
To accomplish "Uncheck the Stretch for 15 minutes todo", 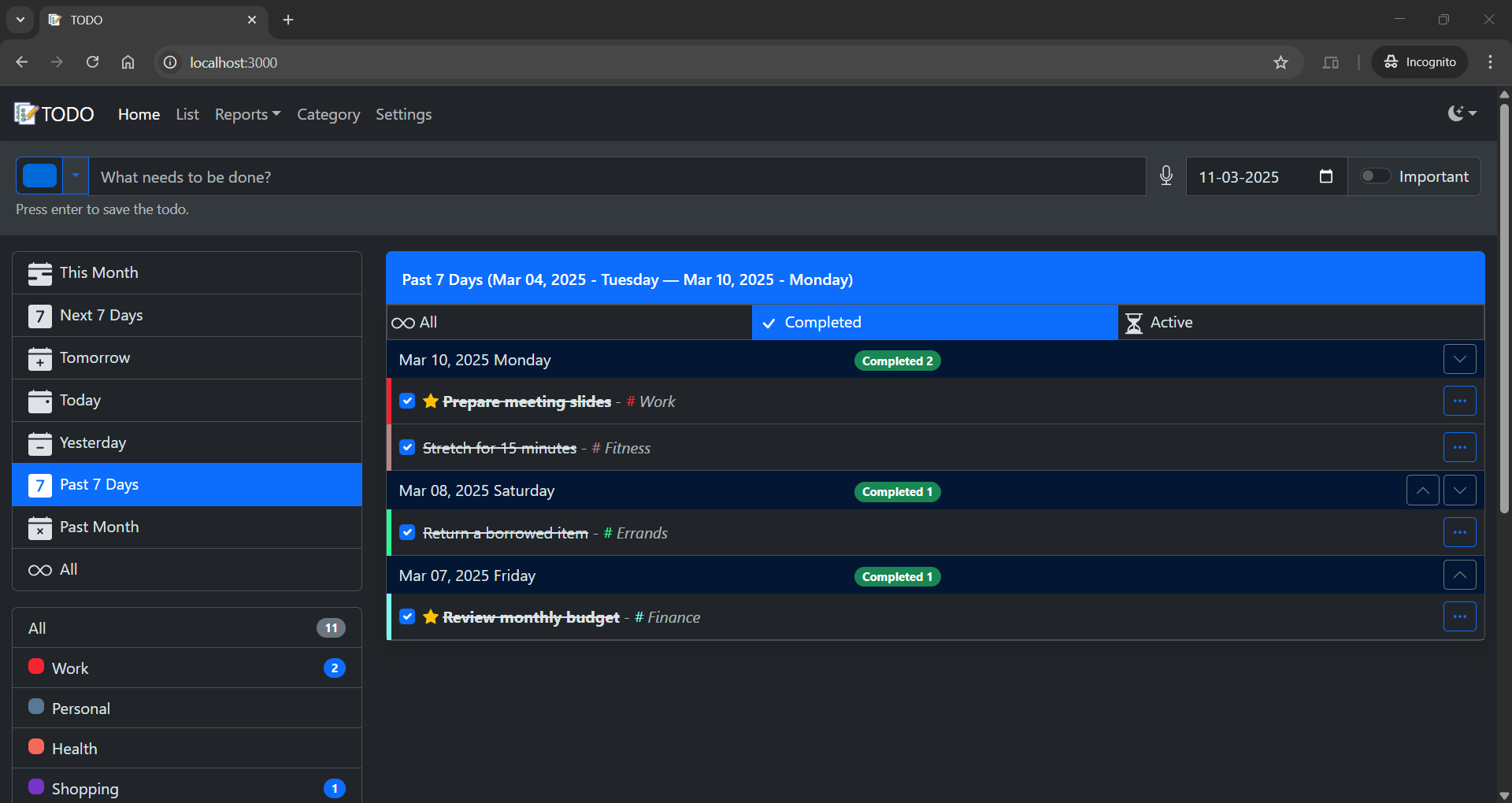I will click(407, 447).
